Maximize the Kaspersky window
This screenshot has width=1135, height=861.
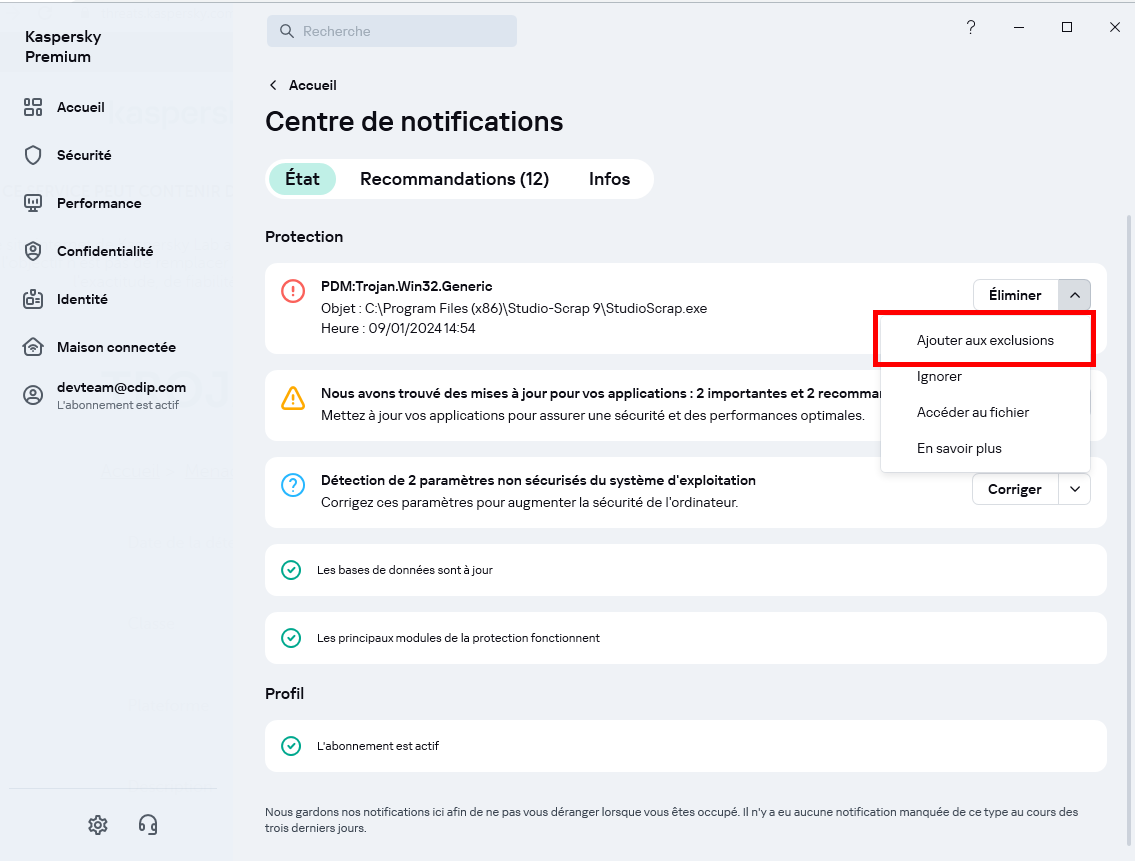coord(1066,28)
